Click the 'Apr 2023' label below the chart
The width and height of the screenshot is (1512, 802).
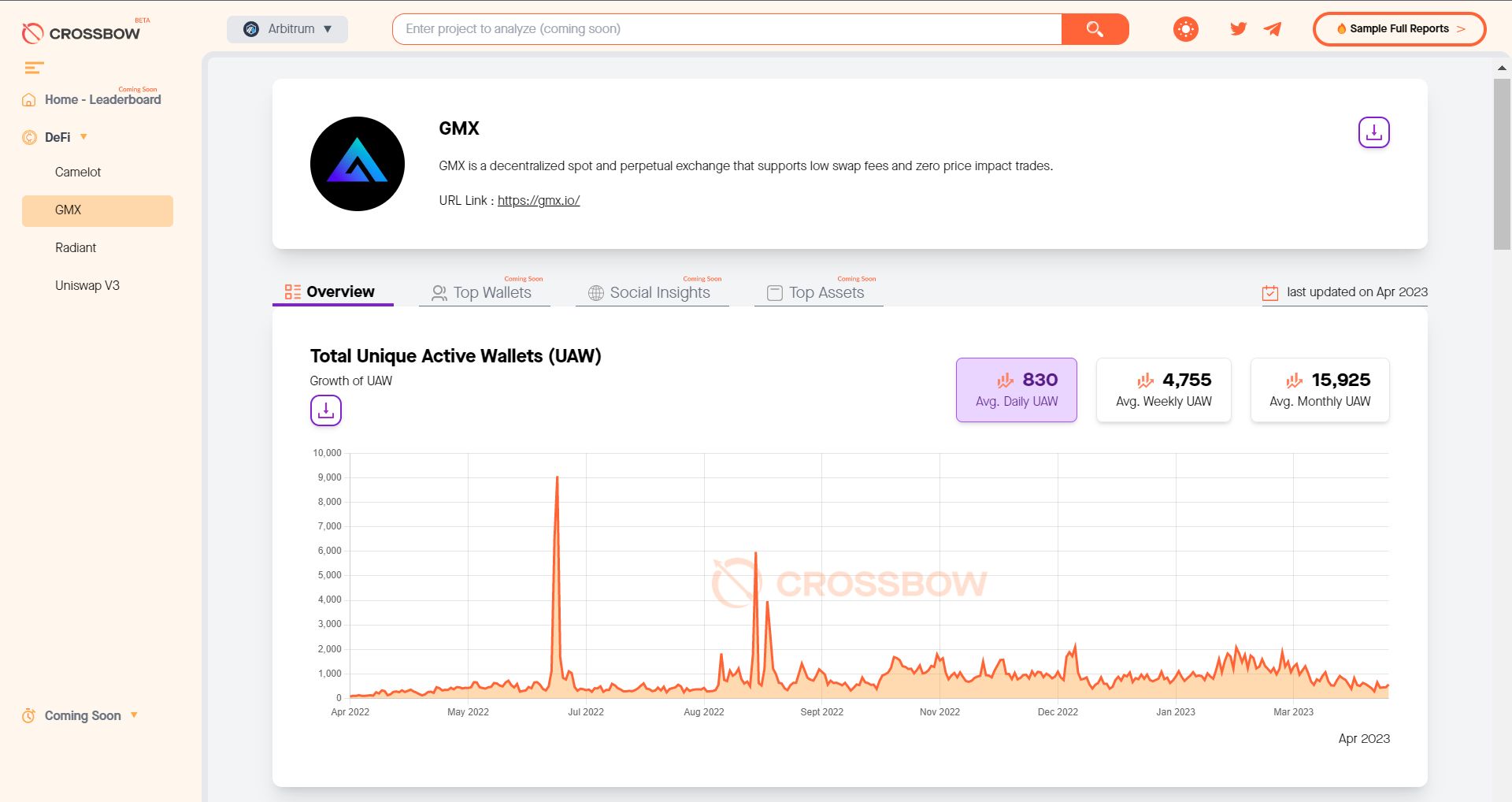1364,739
